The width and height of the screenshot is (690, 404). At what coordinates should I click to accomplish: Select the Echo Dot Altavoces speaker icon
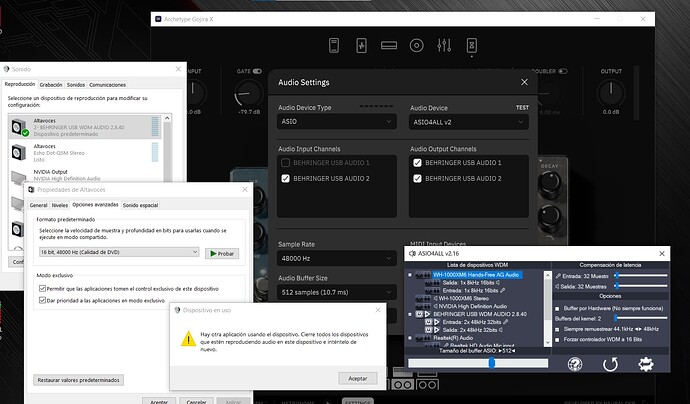coord(18,153)
